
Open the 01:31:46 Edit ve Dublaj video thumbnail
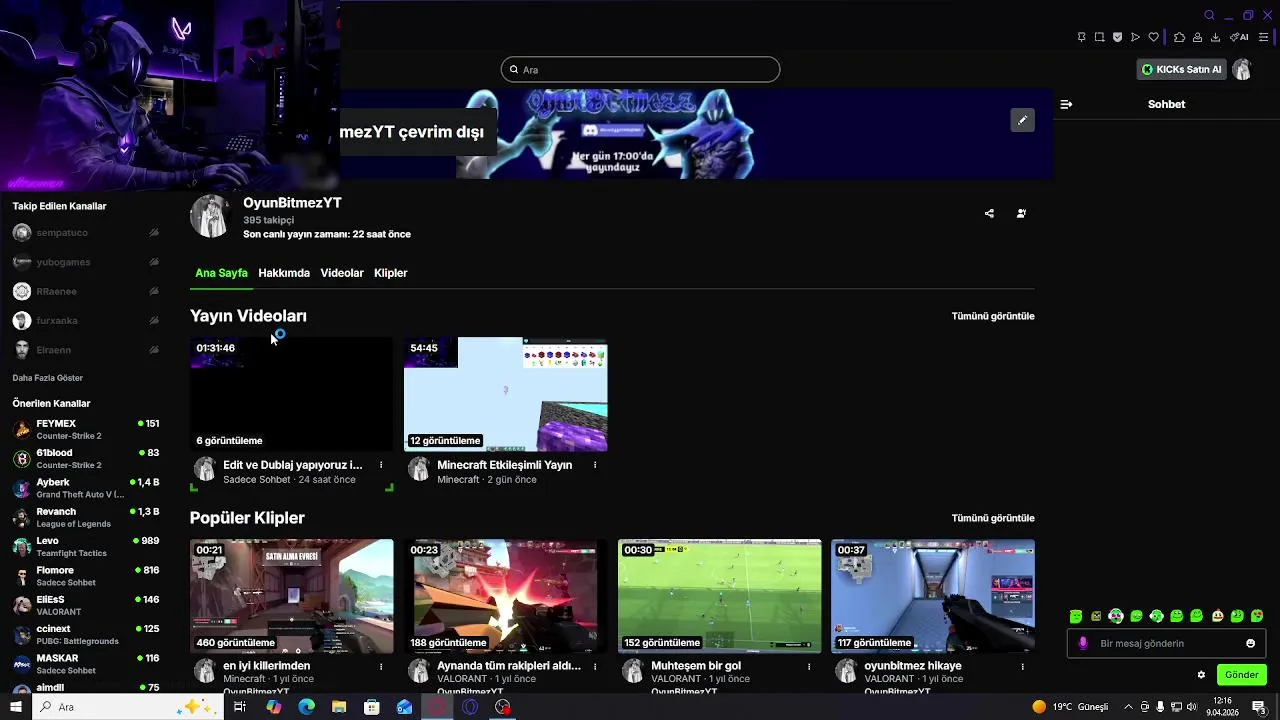(291, 394)
